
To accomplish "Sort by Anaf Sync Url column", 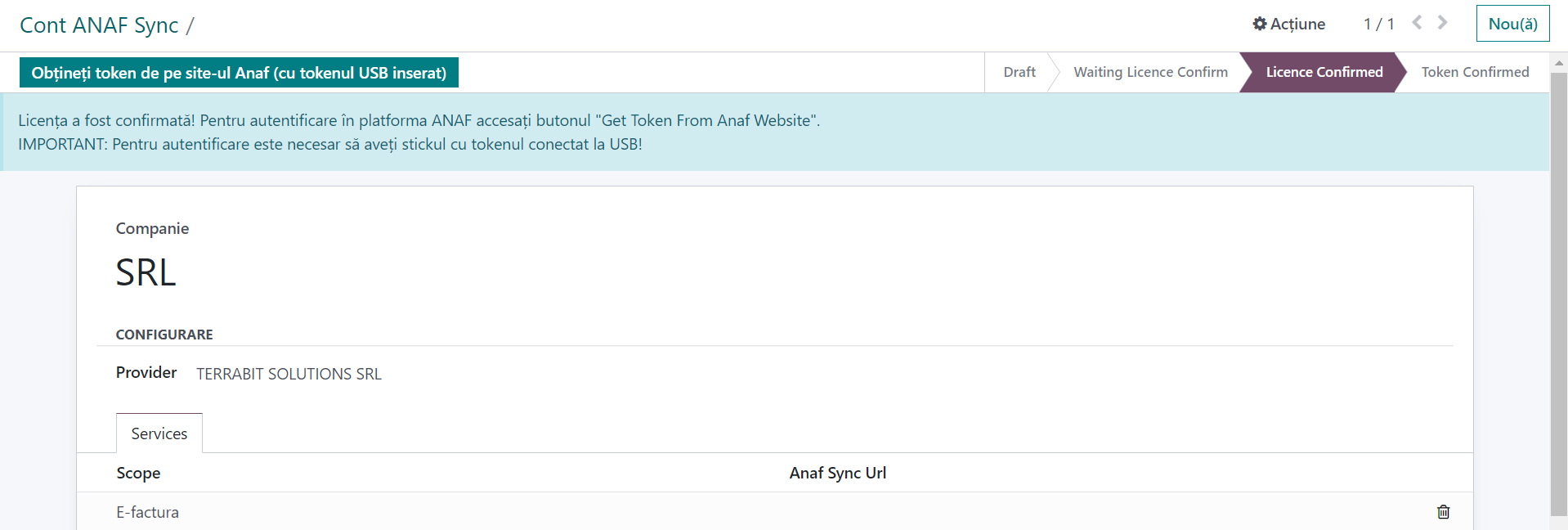I will coord(837,473).
